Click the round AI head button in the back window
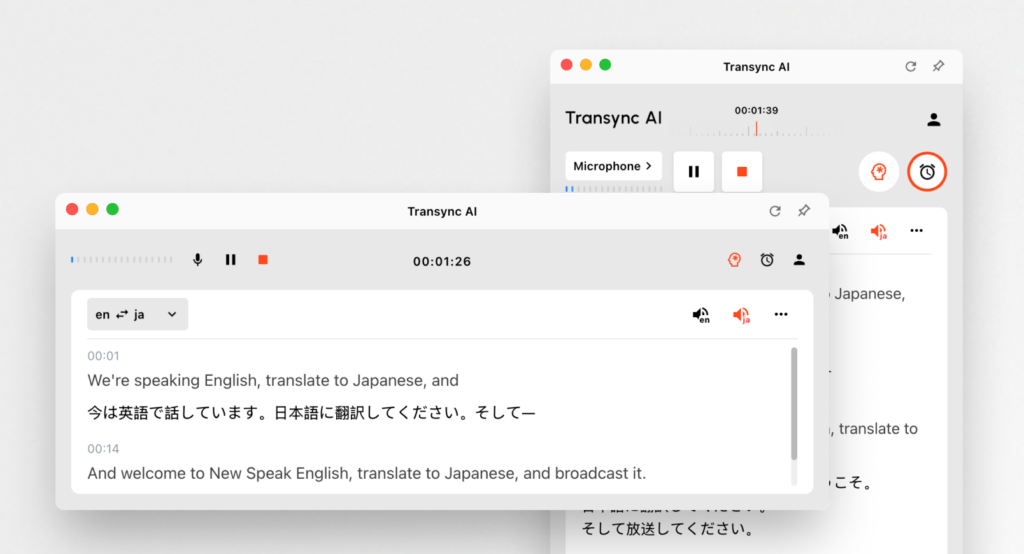The image size is (1024, 554). pos(878,172)
